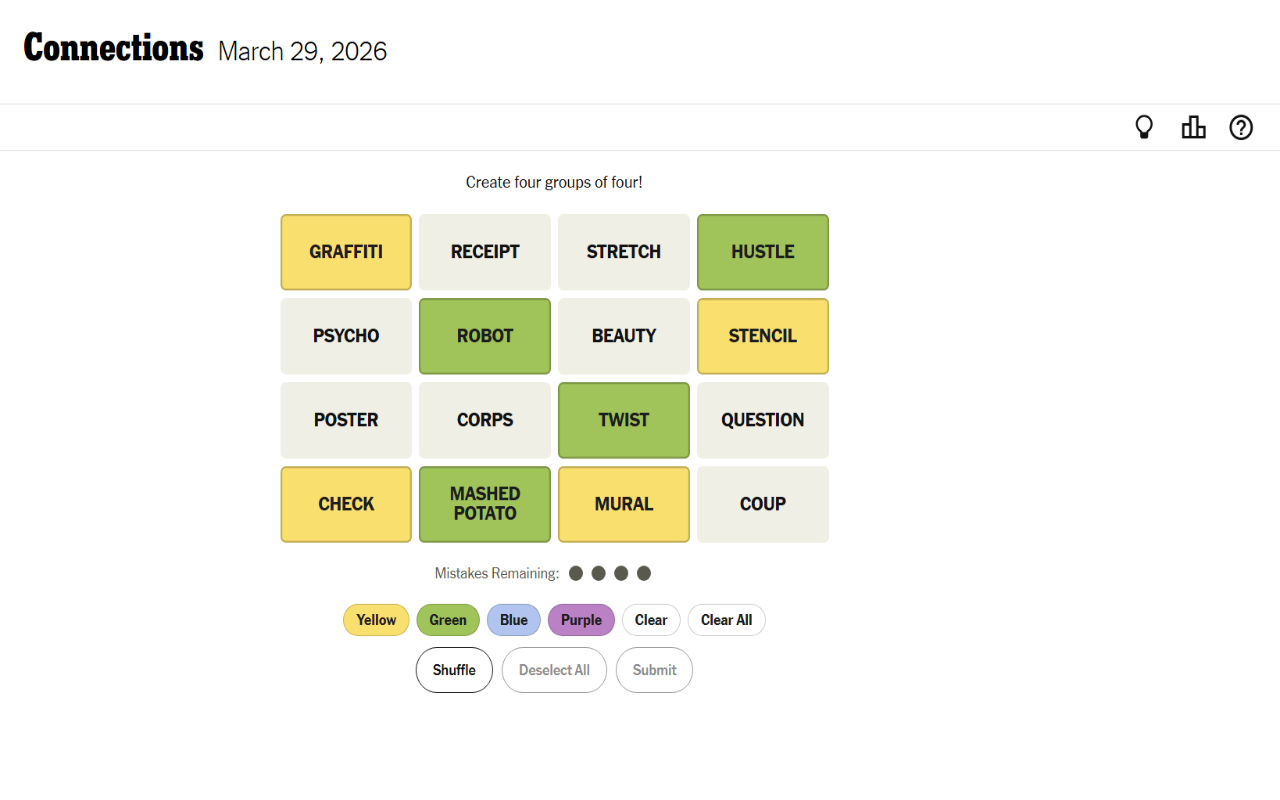Select the MASHED POTATO tile

point(484,504)
